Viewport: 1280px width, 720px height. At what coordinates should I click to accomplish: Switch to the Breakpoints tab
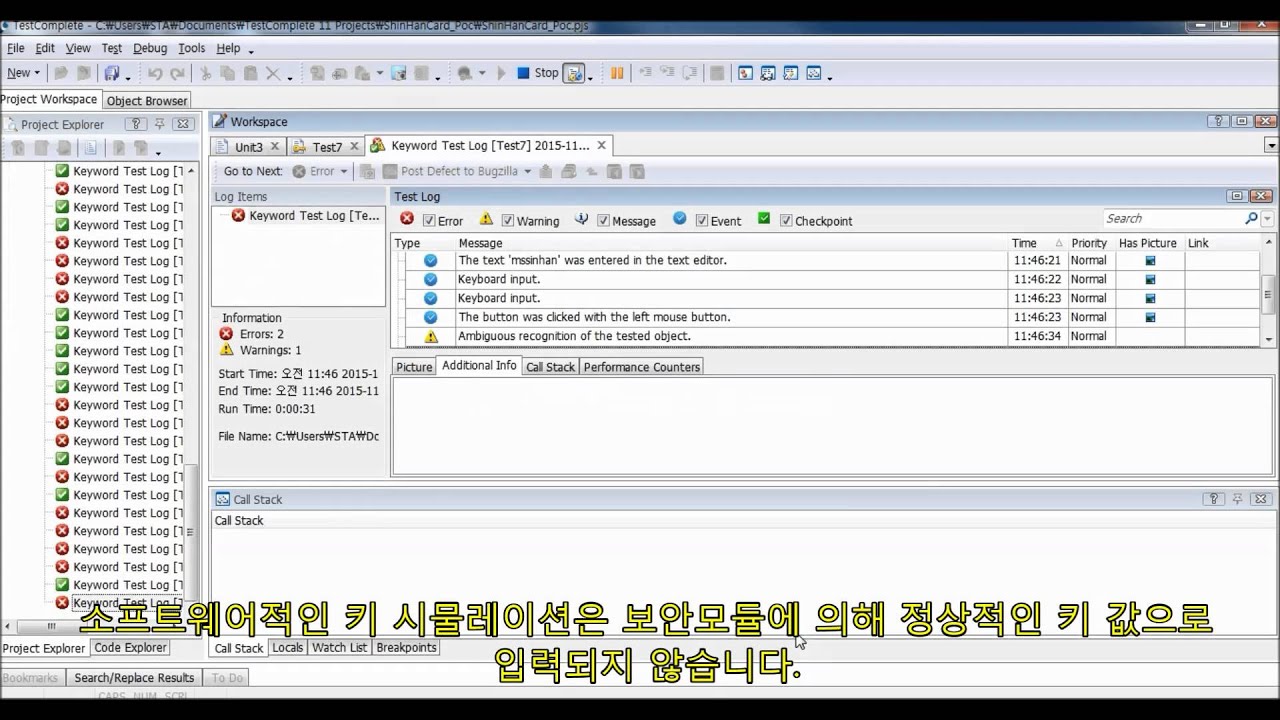(x=406, y=648)
